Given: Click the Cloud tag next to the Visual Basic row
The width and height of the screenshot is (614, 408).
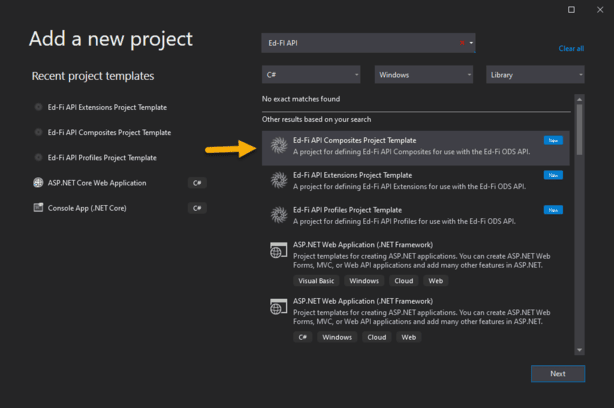Looking at the screenshot, I should click(x=404, y=281).
